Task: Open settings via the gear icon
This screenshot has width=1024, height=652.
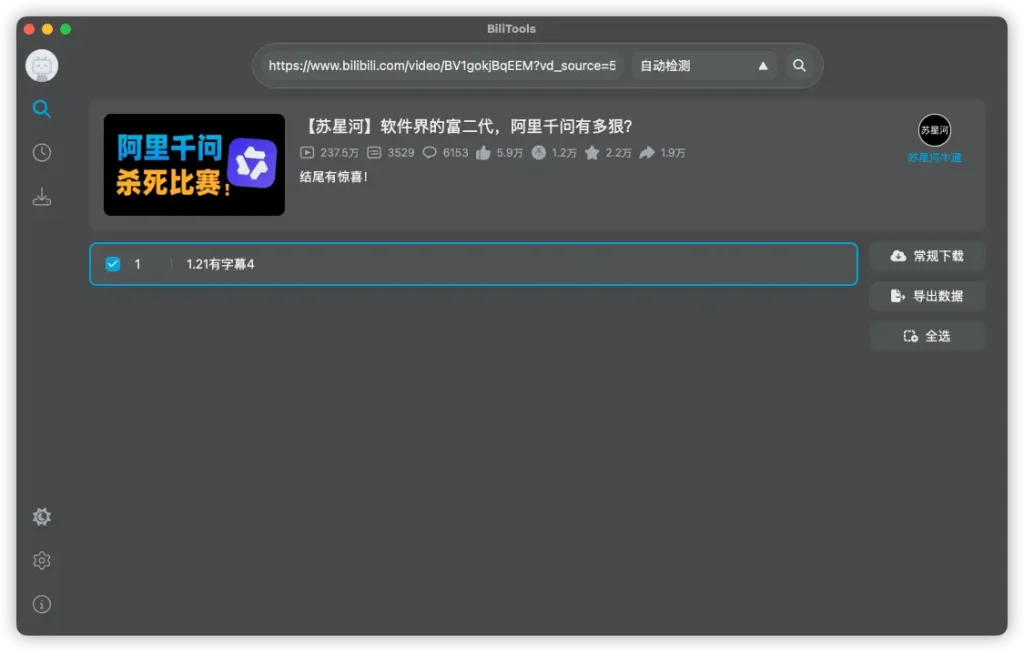Action: (42, 561)
